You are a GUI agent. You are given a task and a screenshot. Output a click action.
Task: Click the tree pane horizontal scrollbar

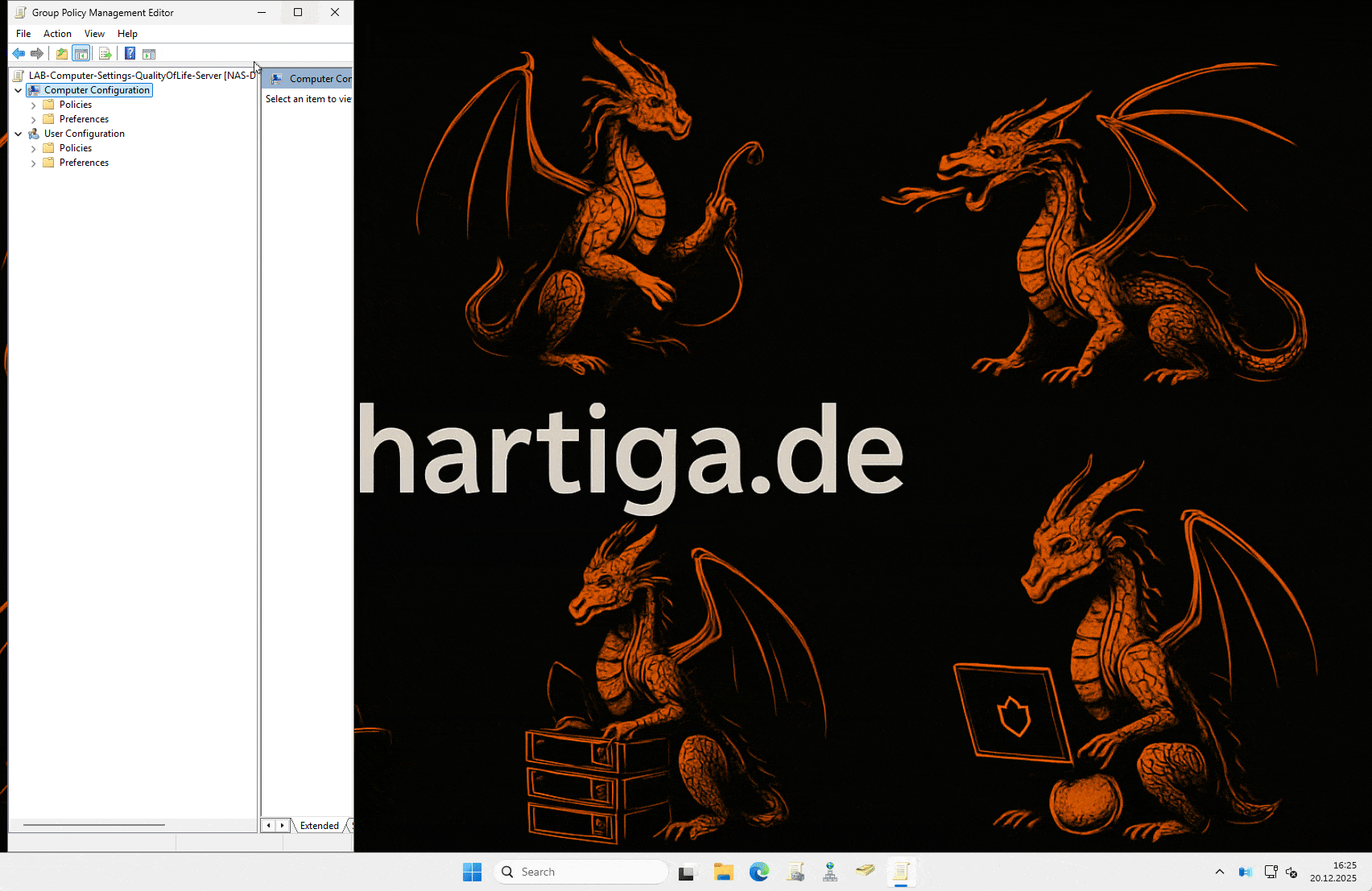(94, 825)
